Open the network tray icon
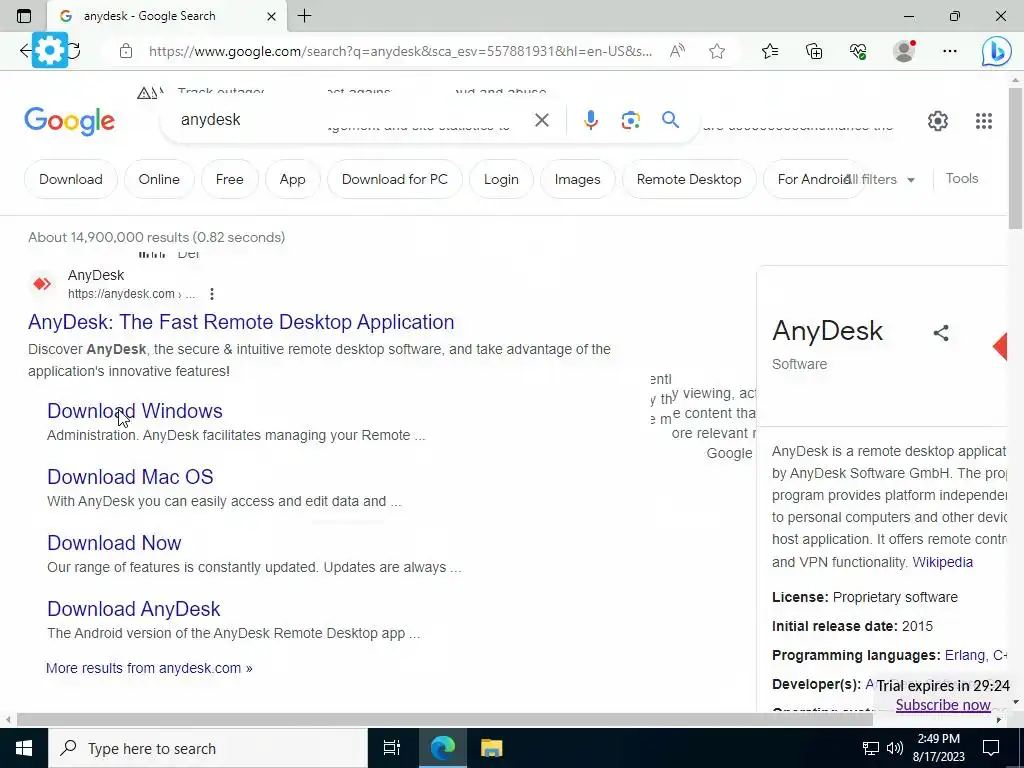The image size is (1024, 768). tap(871, 748)
